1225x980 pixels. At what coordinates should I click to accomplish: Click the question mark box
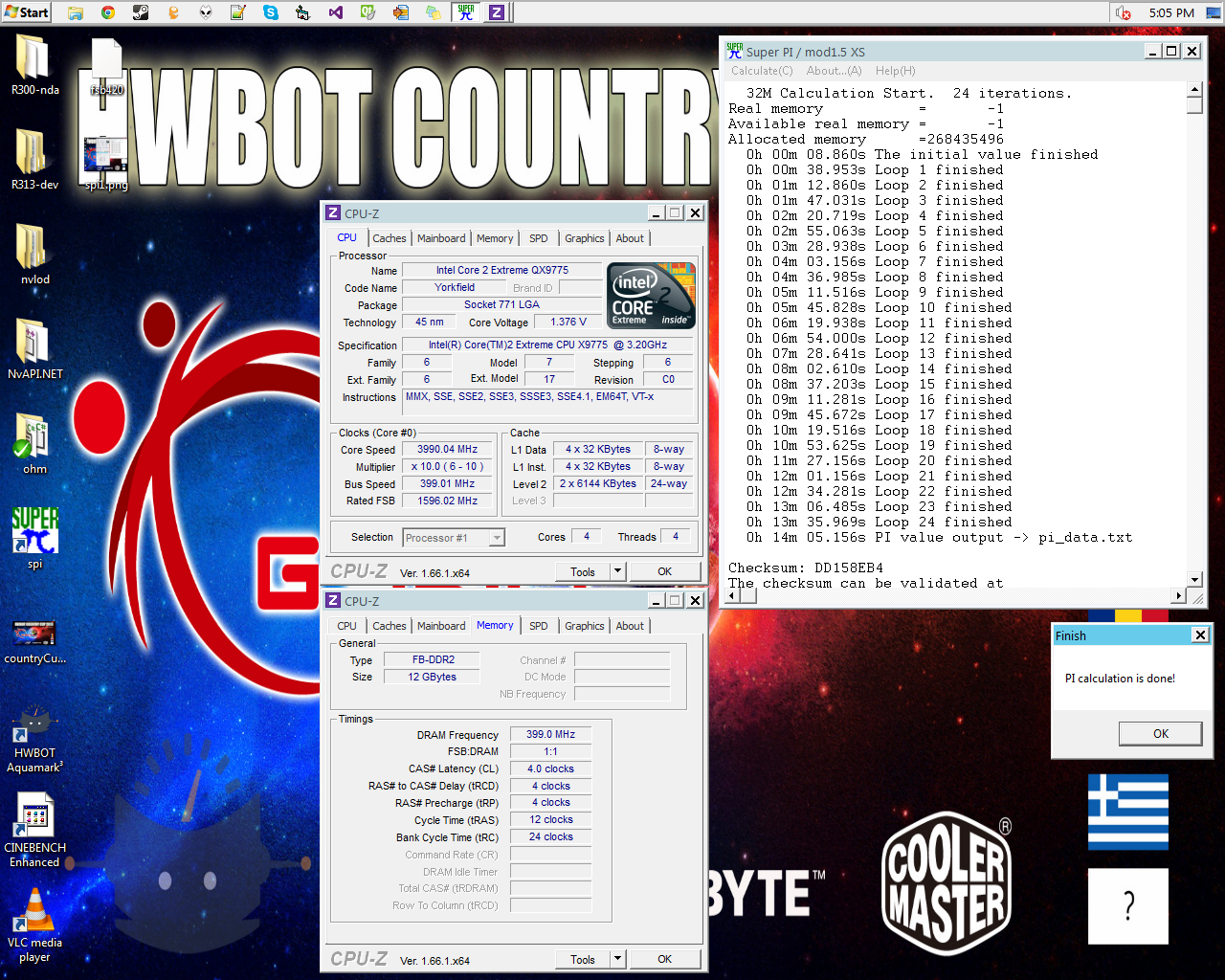click(x=1128, y=905)
